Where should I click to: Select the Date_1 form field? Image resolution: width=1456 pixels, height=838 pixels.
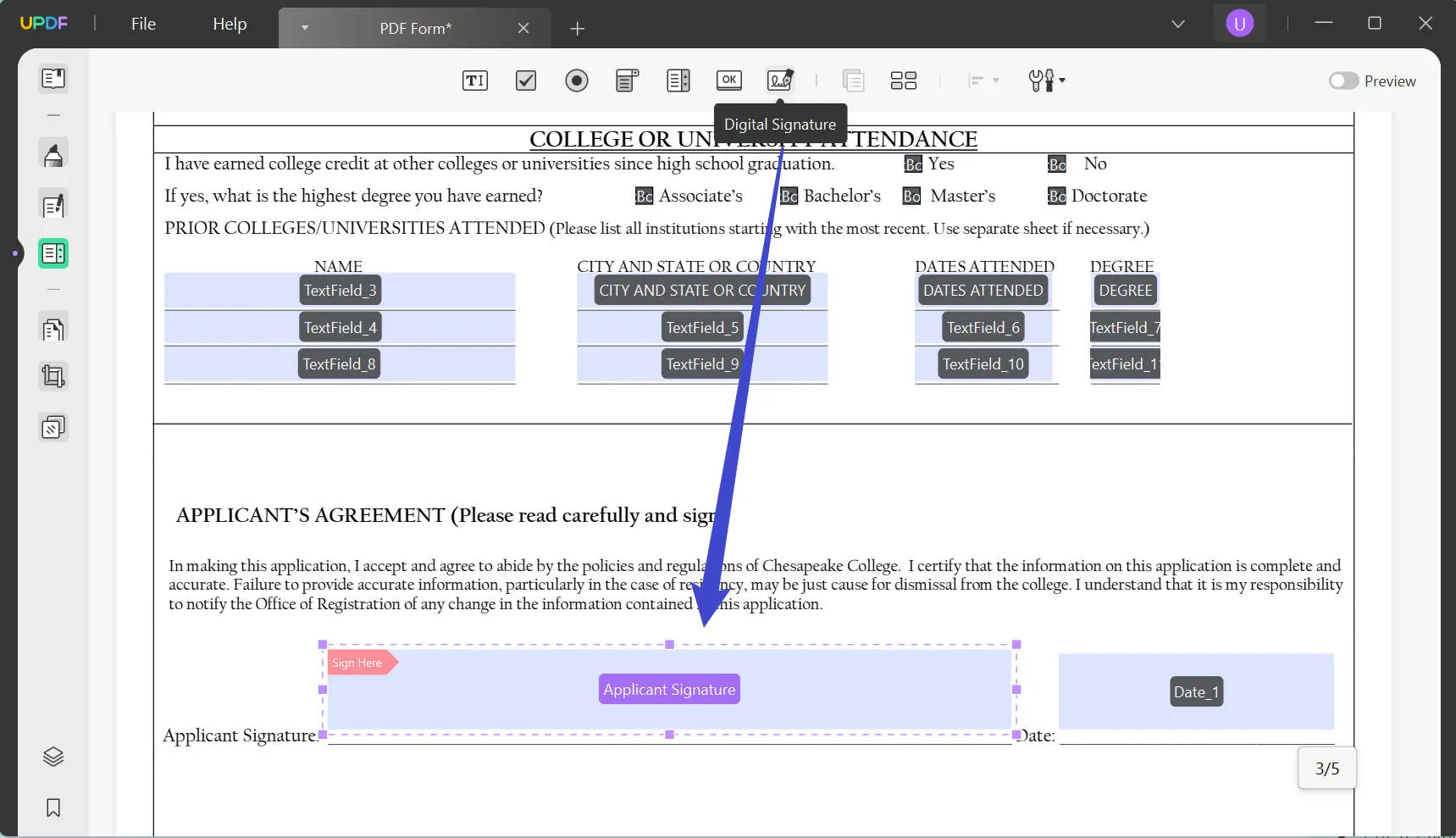click(1196, 691)
